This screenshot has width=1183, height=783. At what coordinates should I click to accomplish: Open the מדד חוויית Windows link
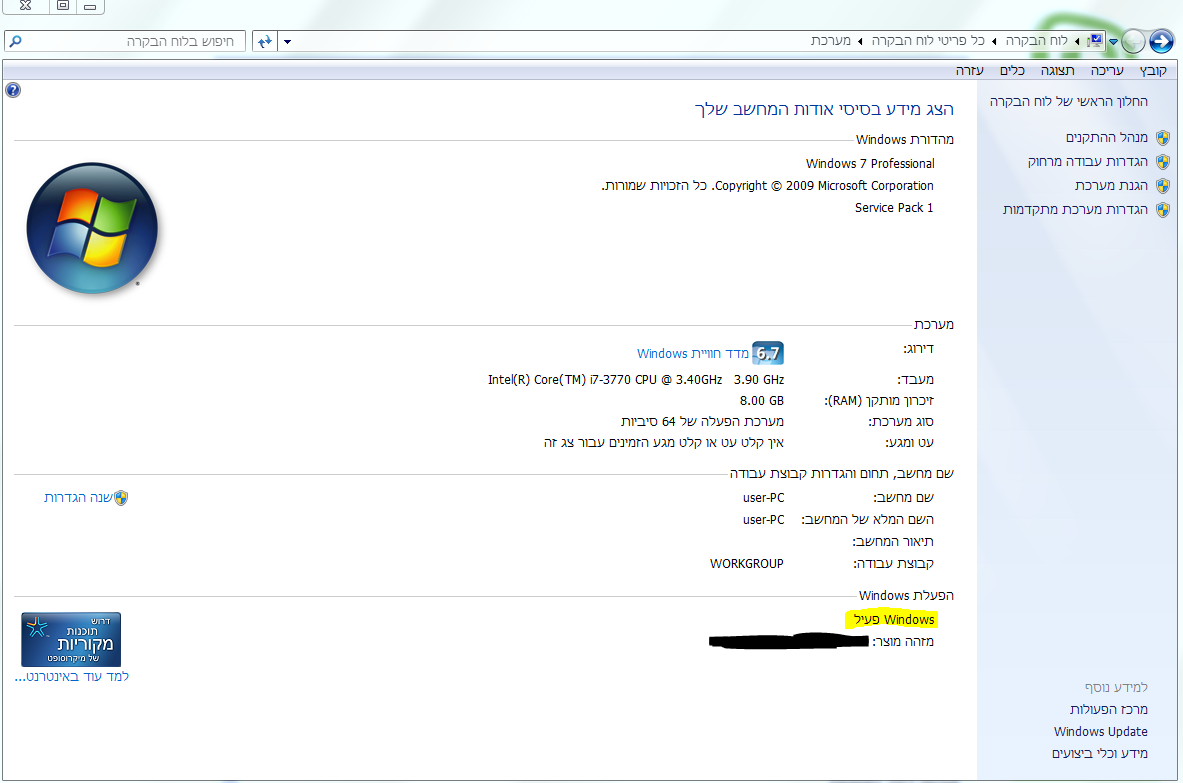(x=693, y=353)
